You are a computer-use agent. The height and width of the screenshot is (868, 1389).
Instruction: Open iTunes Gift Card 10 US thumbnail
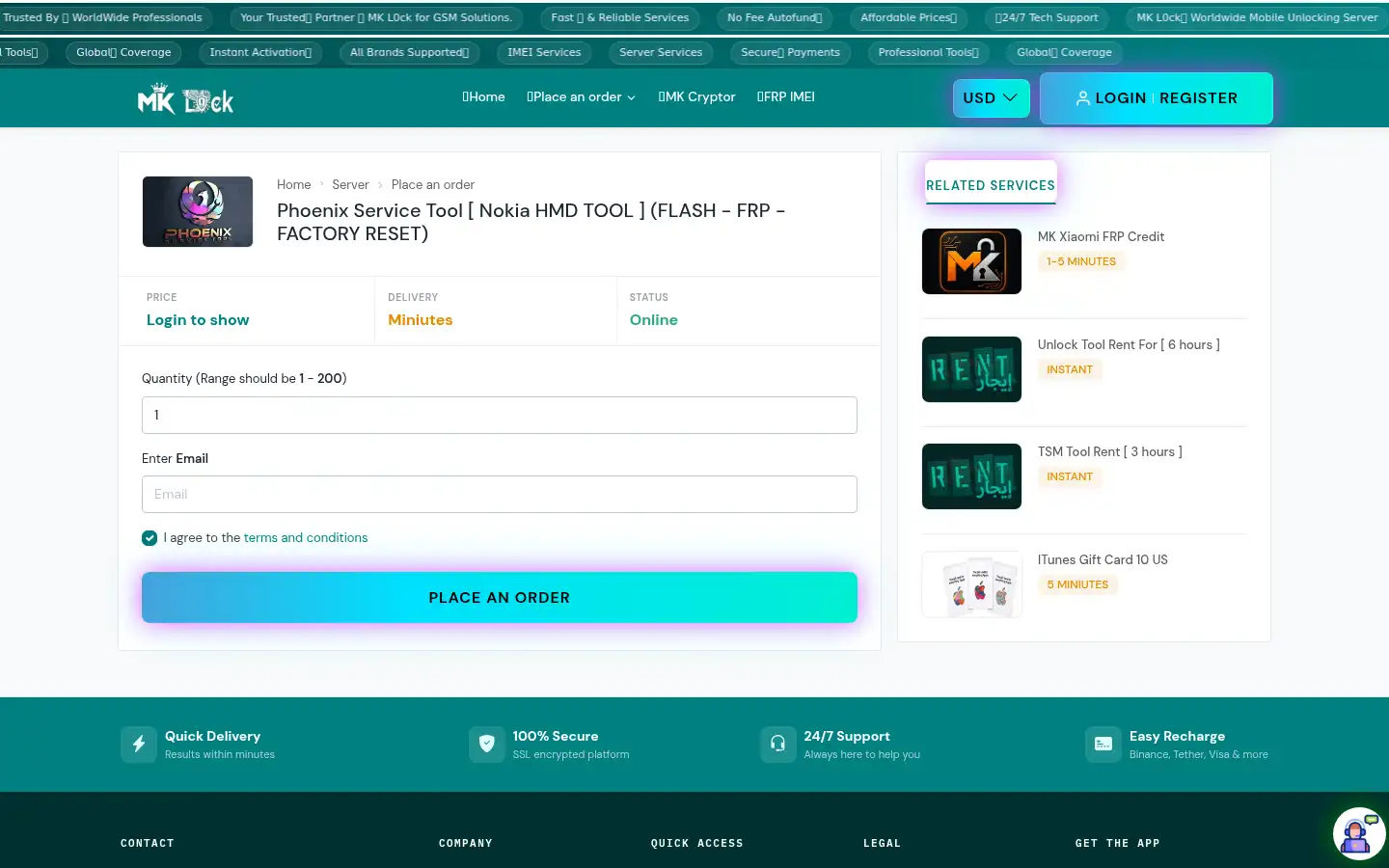tap(971, 584)
